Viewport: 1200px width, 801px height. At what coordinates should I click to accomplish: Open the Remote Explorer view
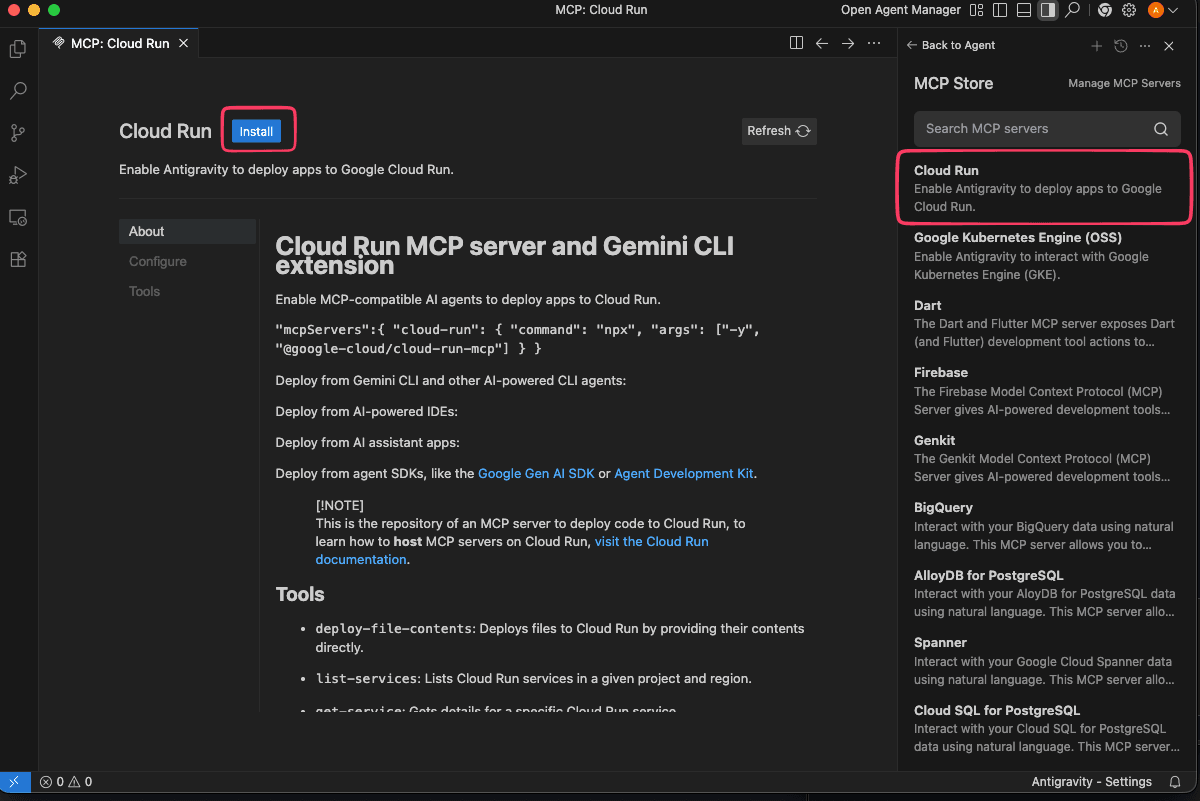pyautogui.click(x=18, y=217)
